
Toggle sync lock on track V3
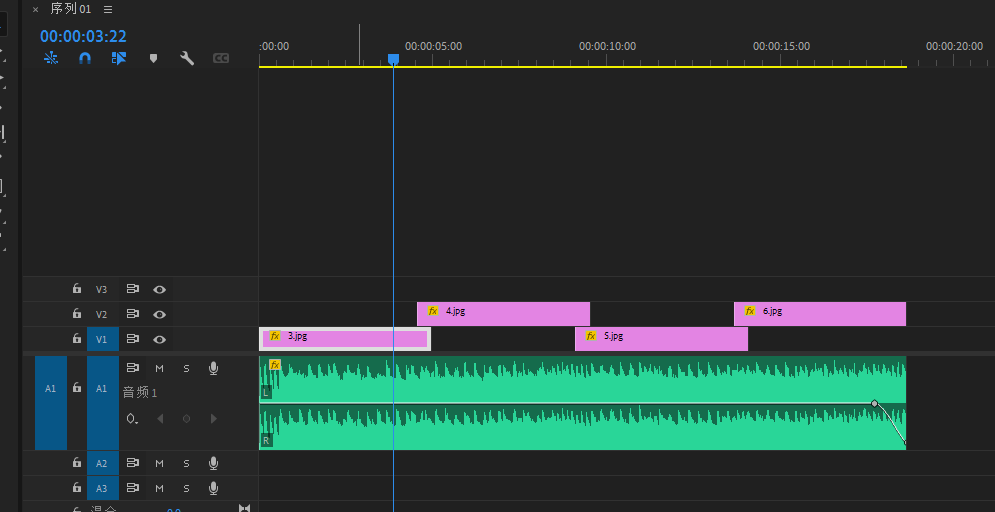(132, 289)
